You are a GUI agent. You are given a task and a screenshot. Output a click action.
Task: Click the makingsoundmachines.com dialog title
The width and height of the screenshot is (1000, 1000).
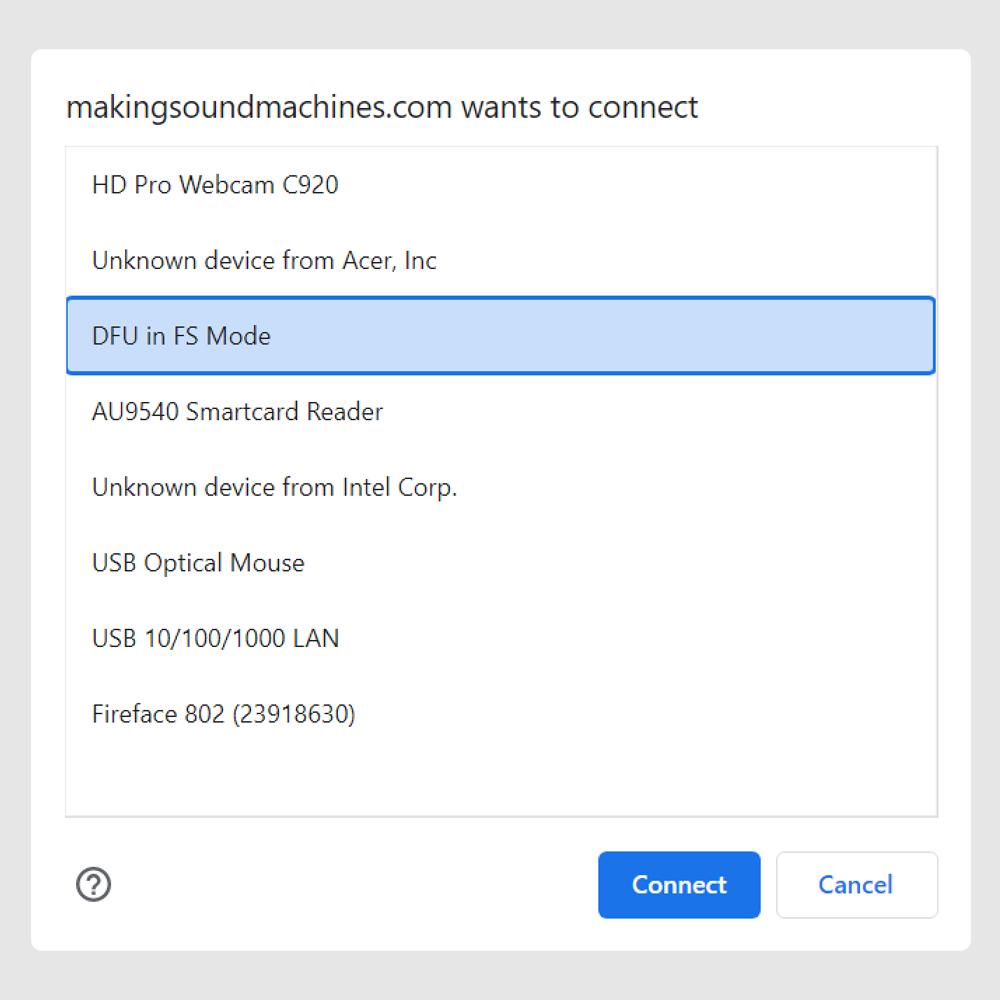click(x=381, y=107)
